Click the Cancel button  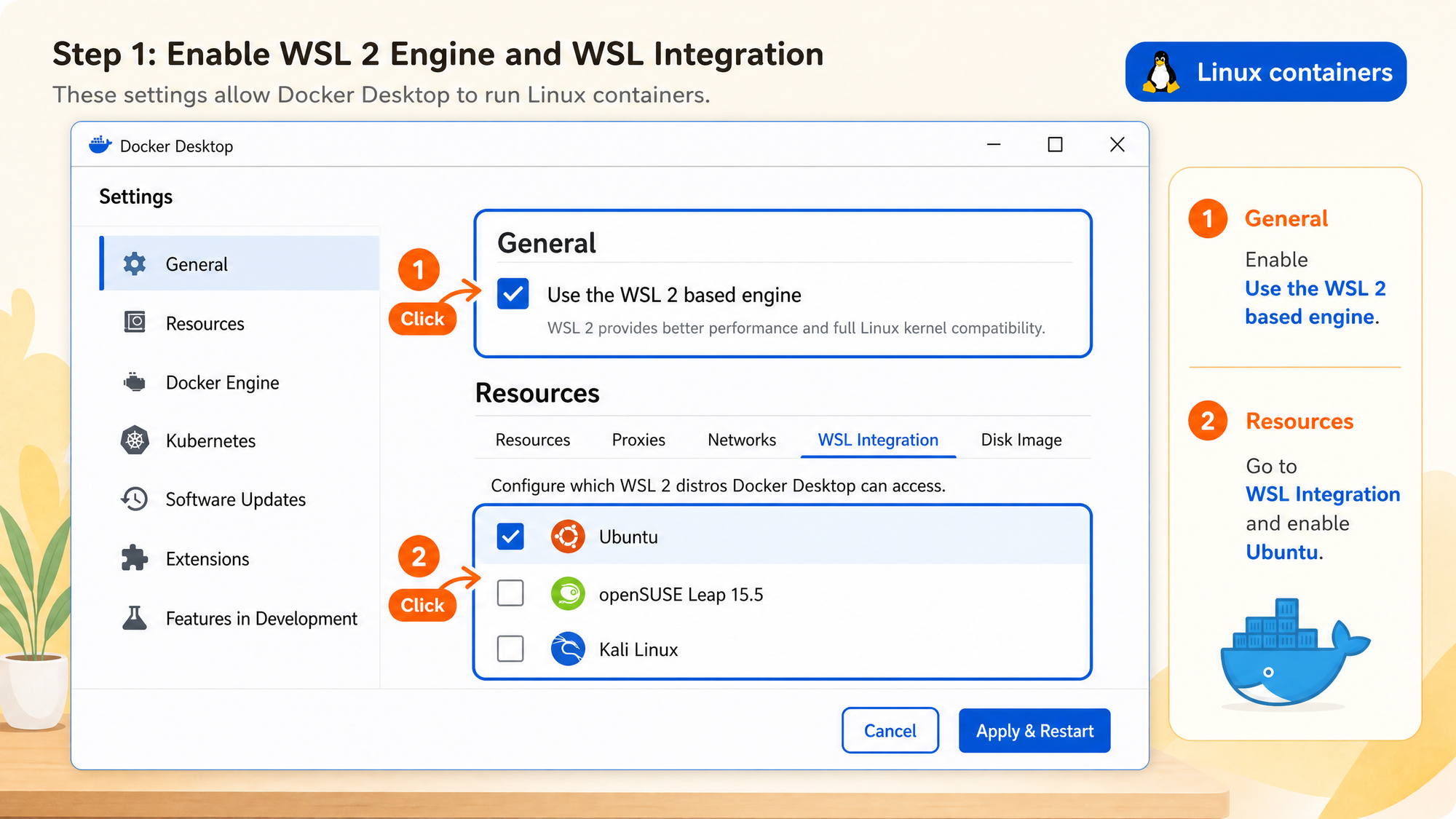[890, 730]
